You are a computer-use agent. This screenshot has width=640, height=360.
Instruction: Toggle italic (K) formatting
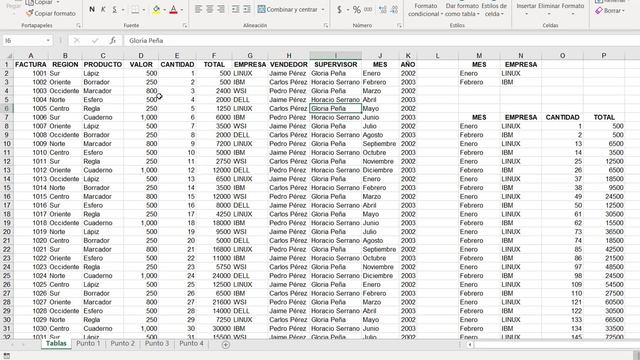click(103, 9)
